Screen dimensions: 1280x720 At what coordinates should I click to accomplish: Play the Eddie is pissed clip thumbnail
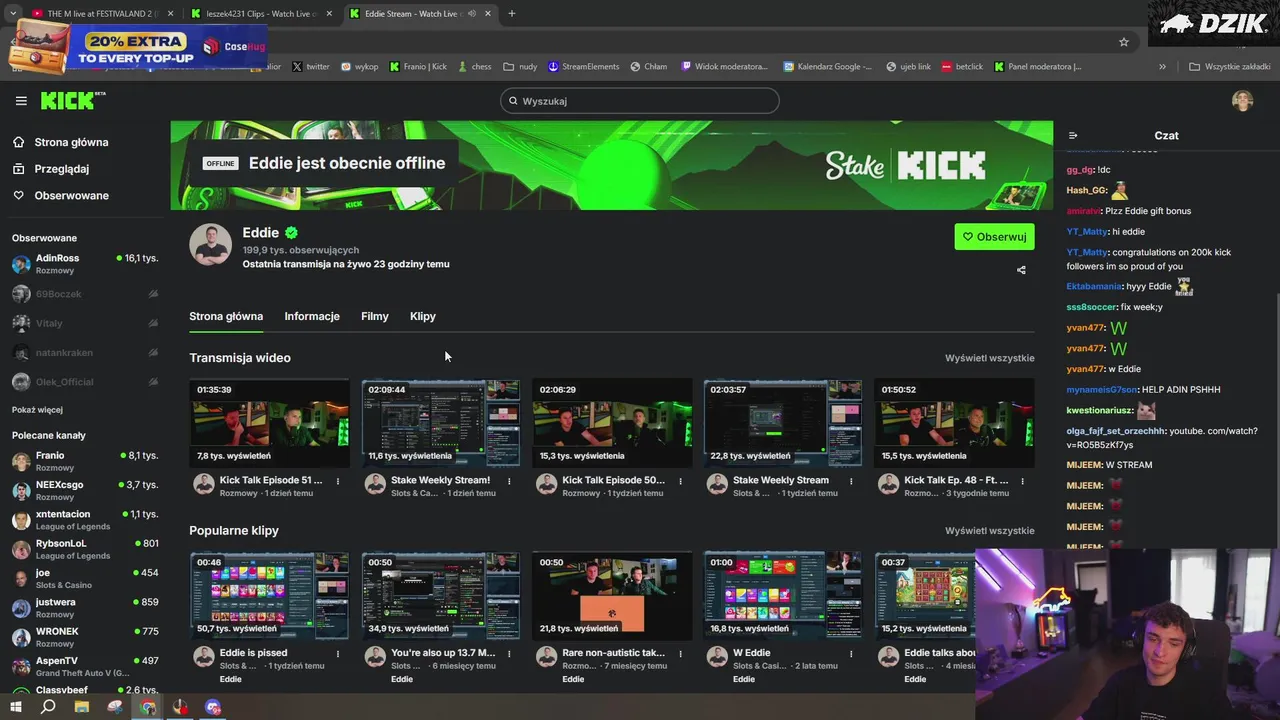tap(269, 596)
